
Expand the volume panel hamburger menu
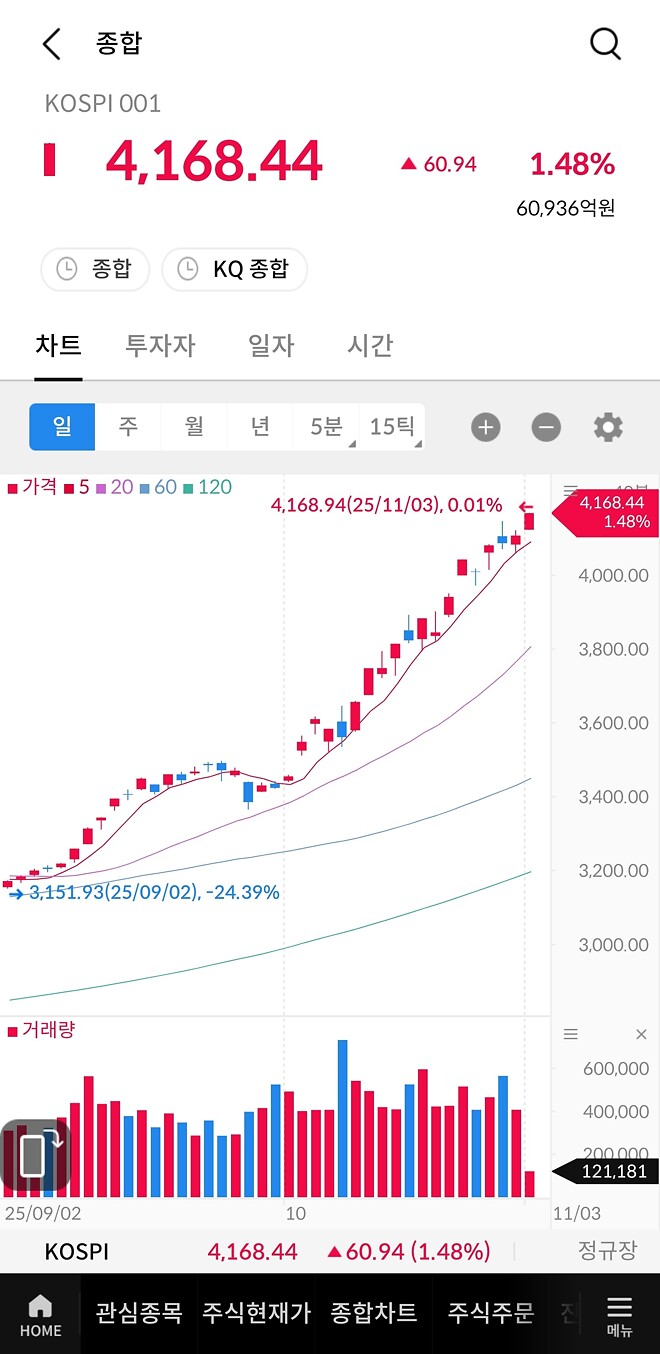(x=571, y=1034)
